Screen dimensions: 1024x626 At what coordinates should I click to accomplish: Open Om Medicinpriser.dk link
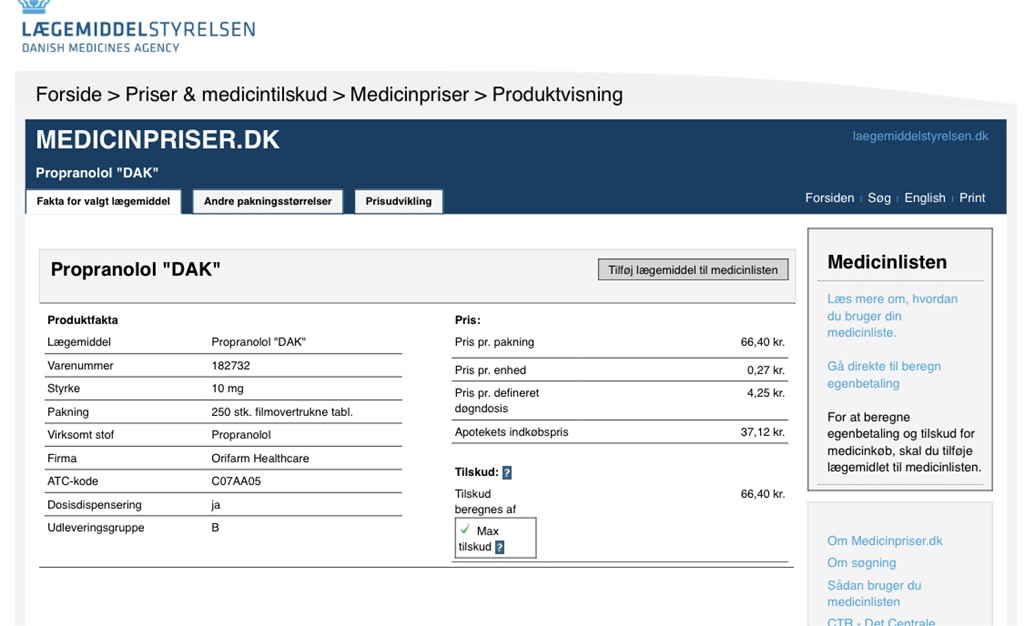tap(884, 540)
